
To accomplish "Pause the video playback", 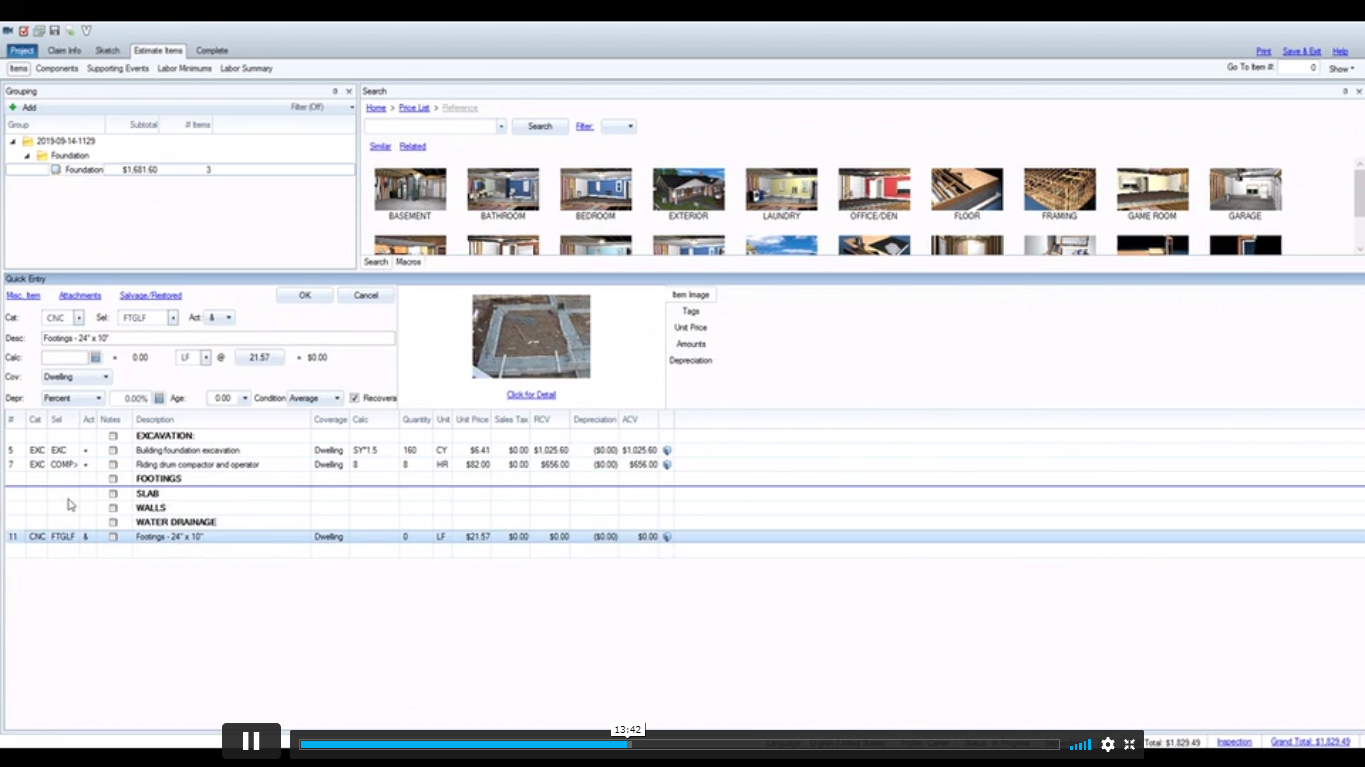I will pyautogui.click(x=251, y=741).
